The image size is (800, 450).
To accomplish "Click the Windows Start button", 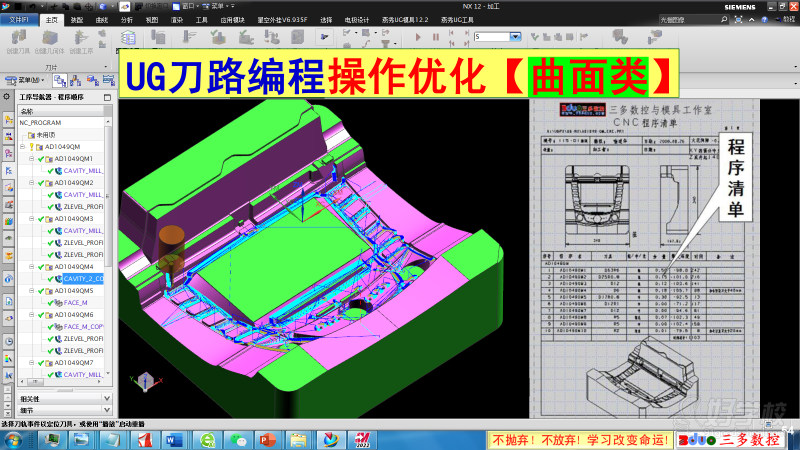I will click(12, 440).
